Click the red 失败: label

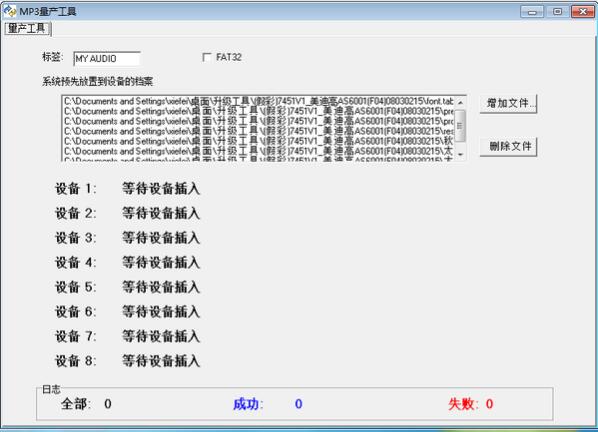click(463, 404)
